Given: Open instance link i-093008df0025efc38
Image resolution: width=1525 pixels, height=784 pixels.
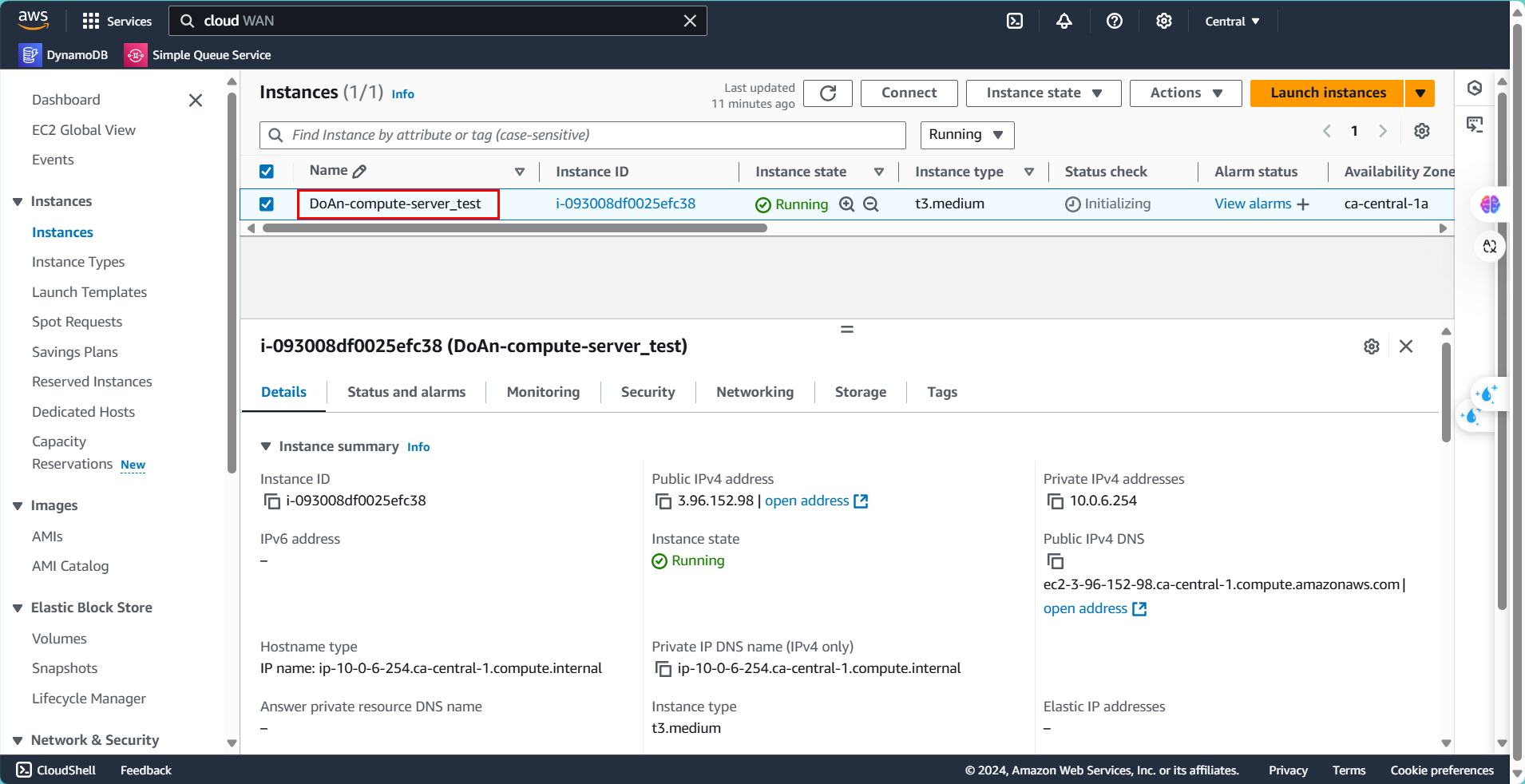Looking at the screenshot, I should click(x=625, y=204).
